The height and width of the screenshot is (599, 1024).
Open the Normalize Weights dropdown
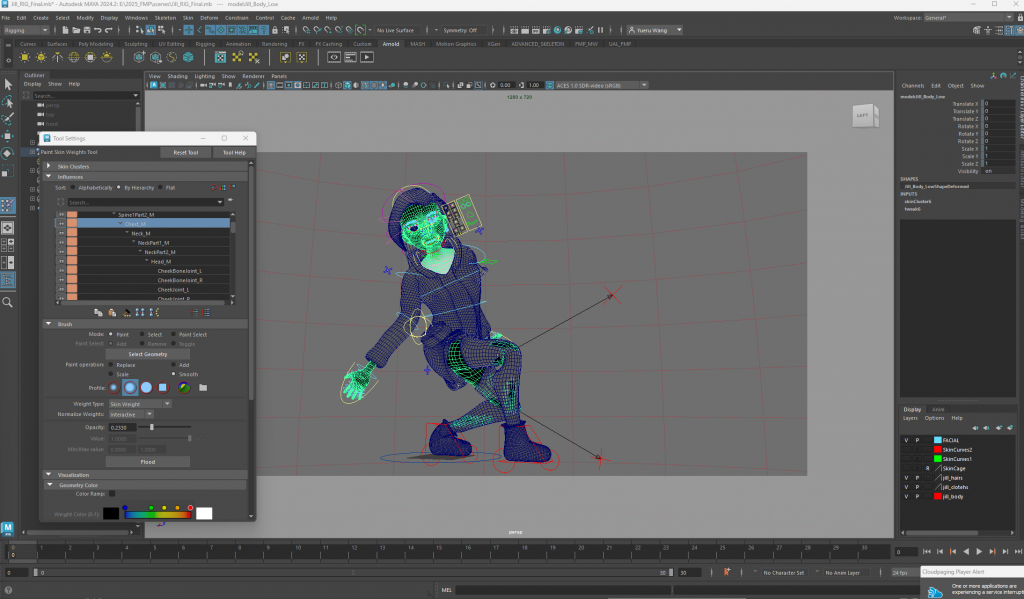point(131,414)
